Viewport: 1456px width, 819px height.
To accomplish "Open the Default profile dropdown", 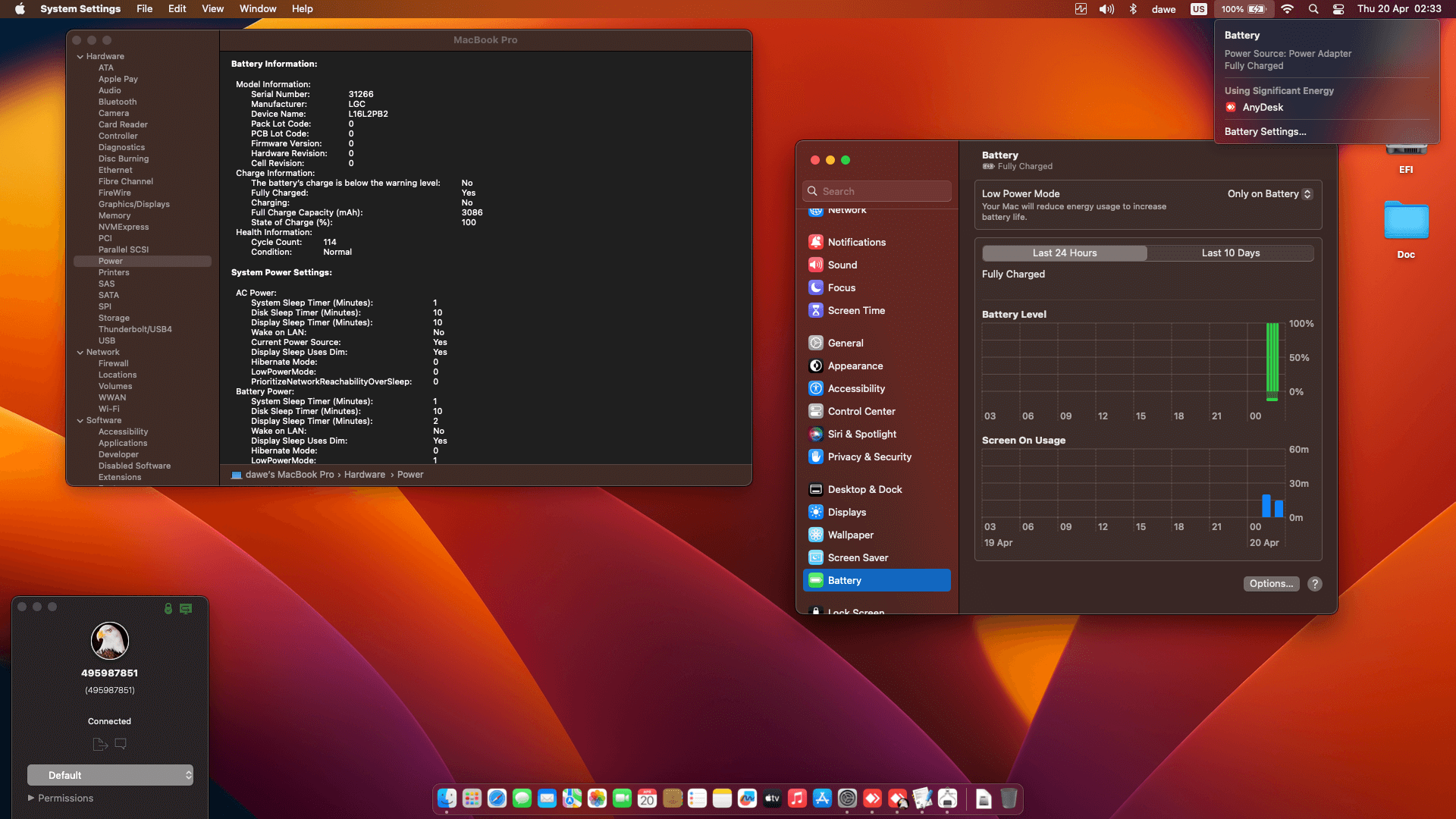I will 111,775.
